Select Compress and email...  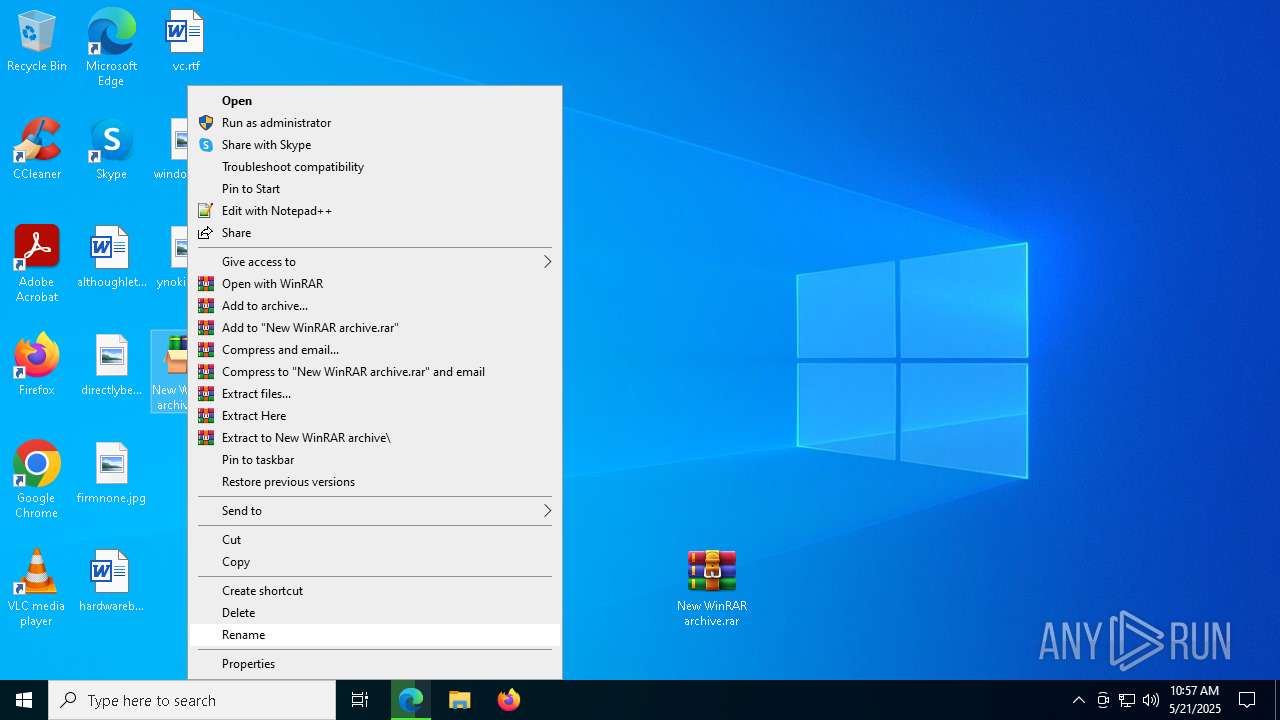(375, 350)
